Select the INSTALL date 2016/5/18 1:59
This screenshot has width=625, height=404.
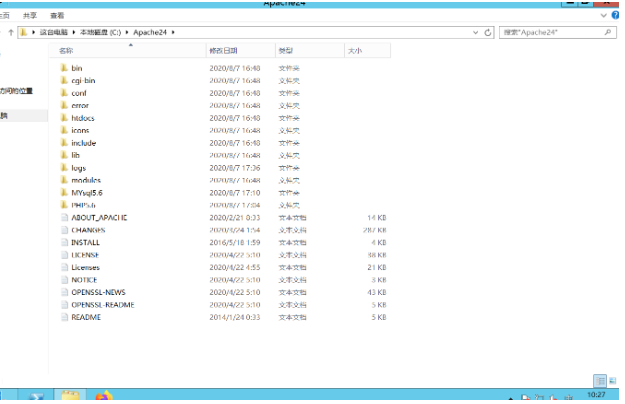(x=235, y=242)
